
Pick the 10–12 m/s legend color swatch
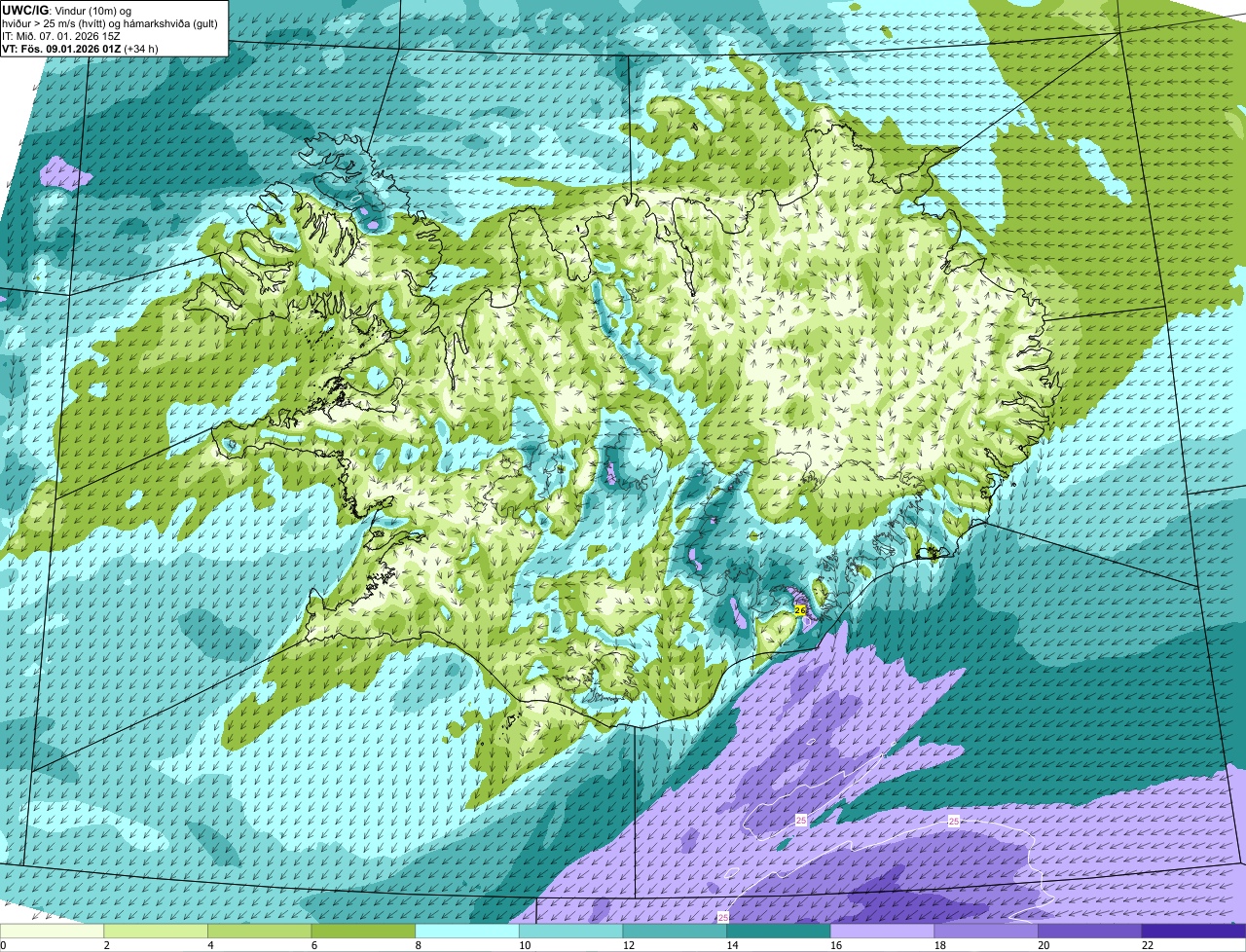pos(570,931)
